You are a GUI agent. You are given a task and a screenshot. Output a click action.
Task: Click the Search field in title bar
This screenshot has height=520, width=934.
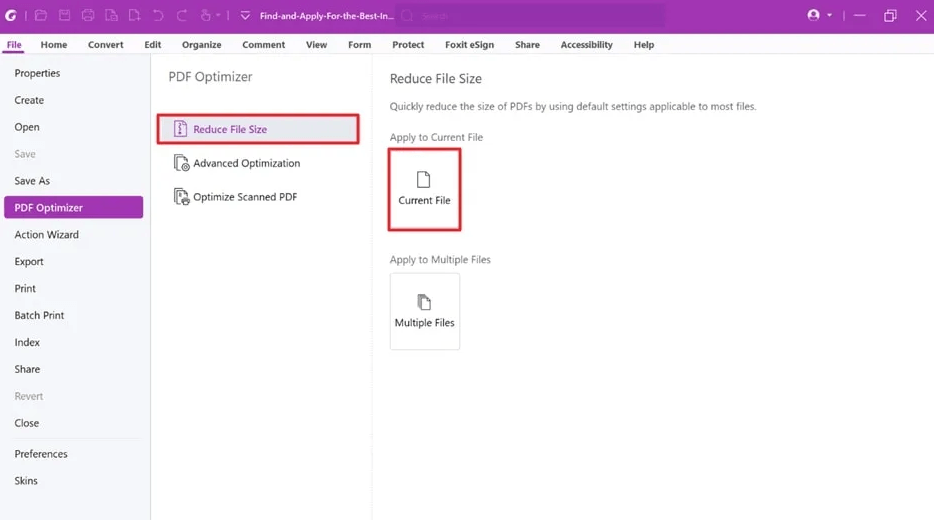[x=530, y=16]
